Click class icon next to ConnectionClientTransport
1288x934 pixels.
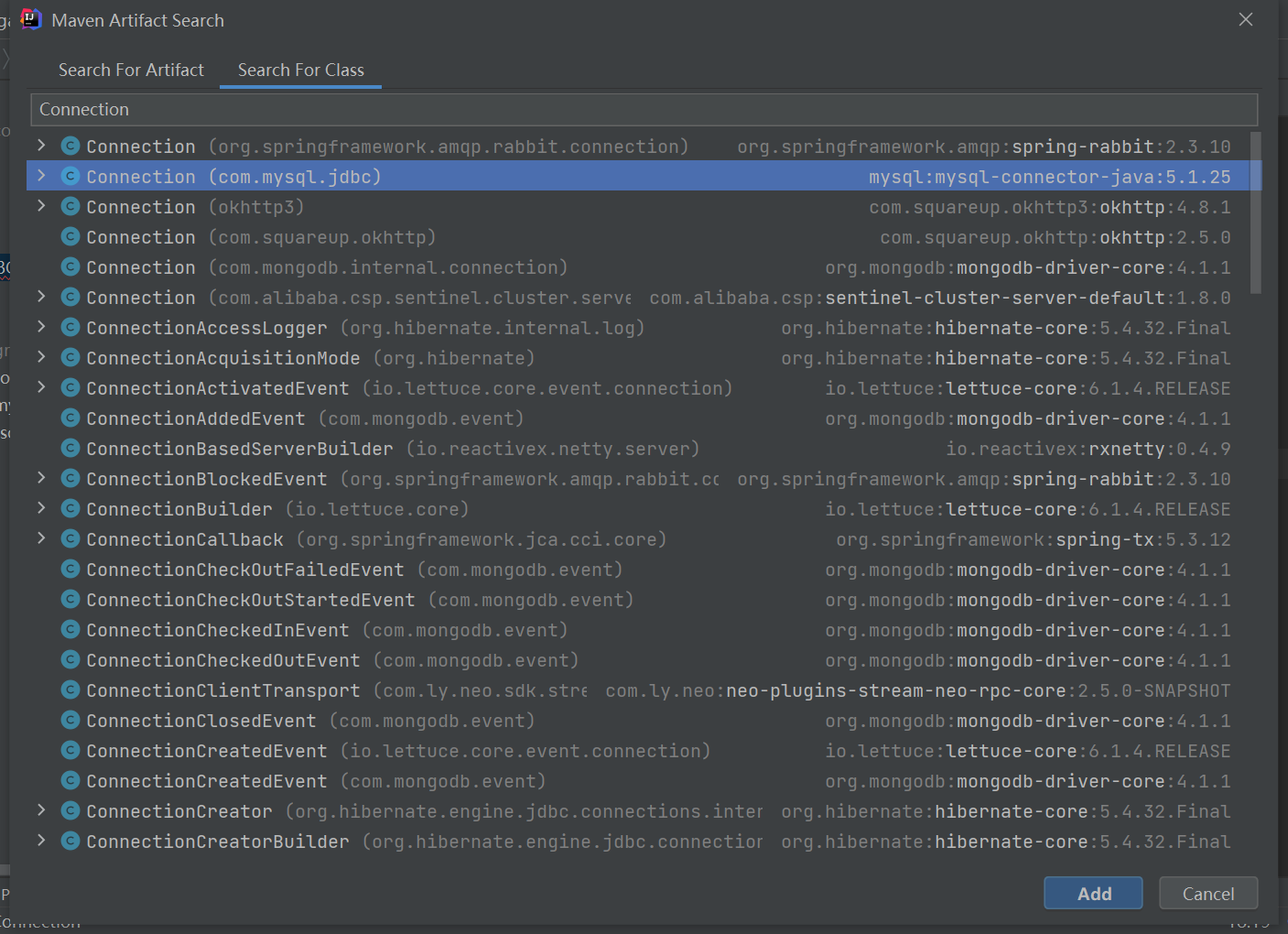point(70,690)
